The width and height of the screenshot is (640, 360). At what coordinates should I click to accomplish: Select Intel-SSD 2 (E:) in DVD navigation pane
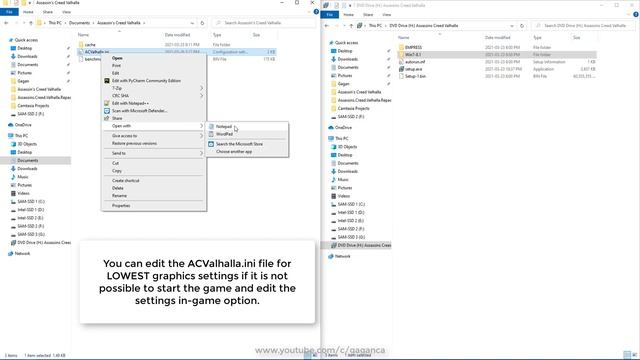351,221
